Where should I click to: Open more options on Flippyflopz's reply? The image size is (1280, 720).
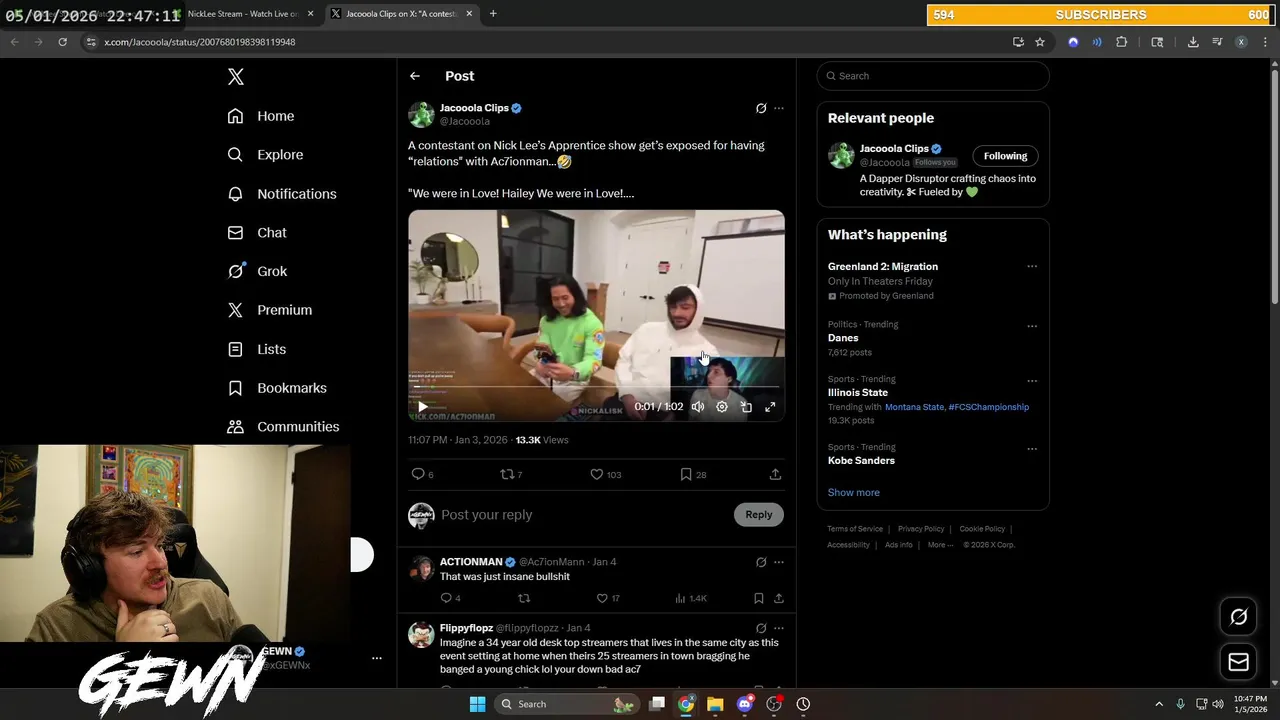(x=779, y=628)
